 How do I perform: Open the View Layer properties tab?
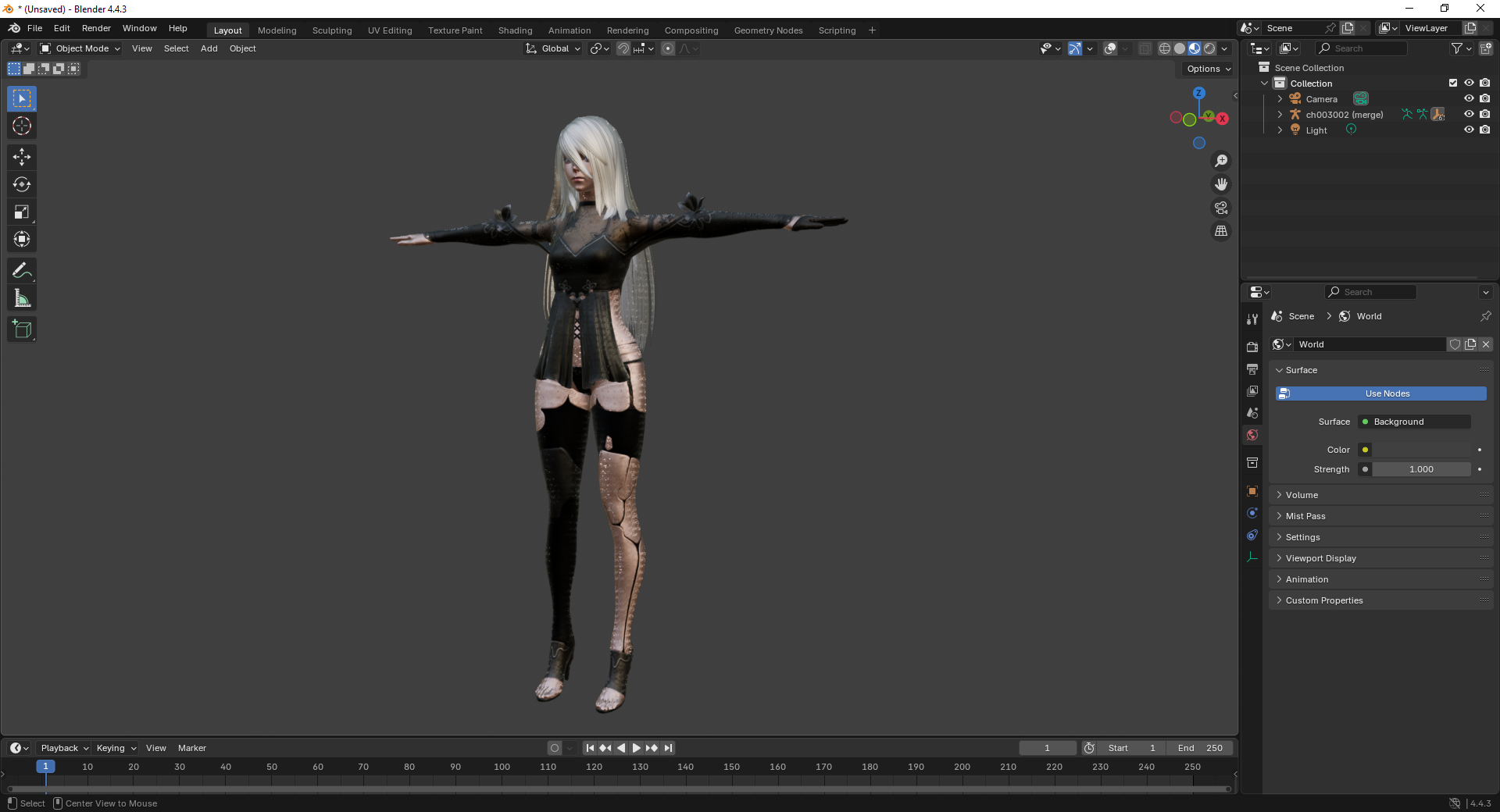coord(1252,390)
